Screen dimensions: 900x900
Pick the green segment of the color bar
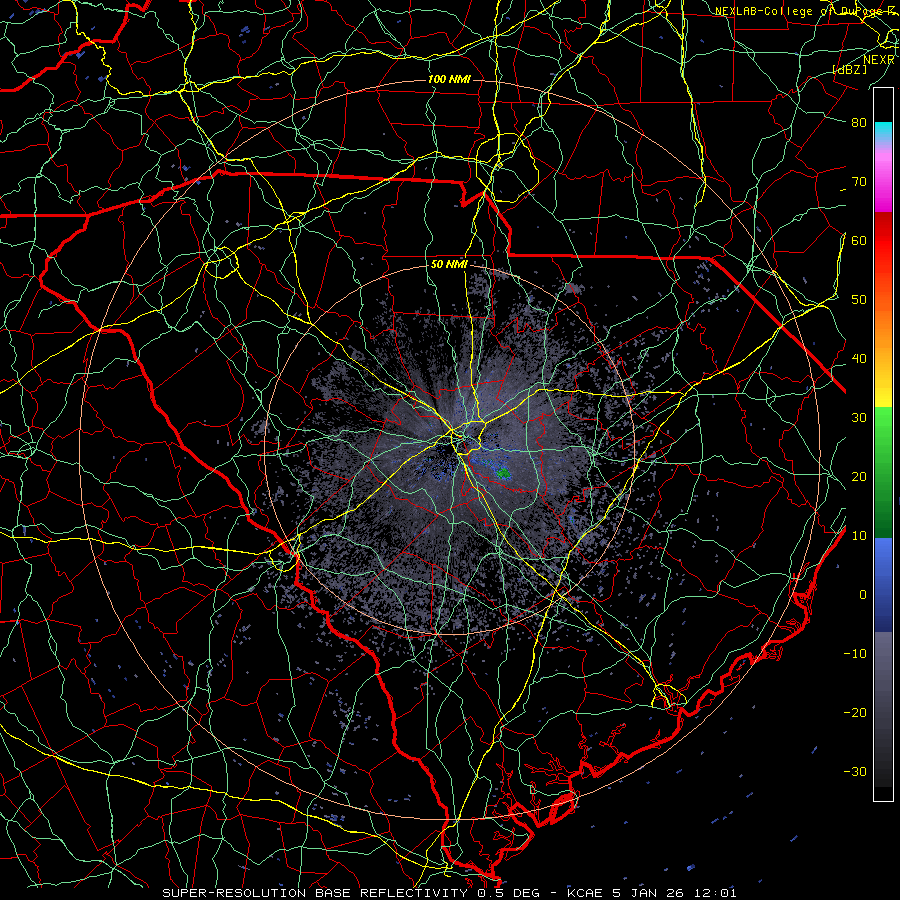(883, 472)
